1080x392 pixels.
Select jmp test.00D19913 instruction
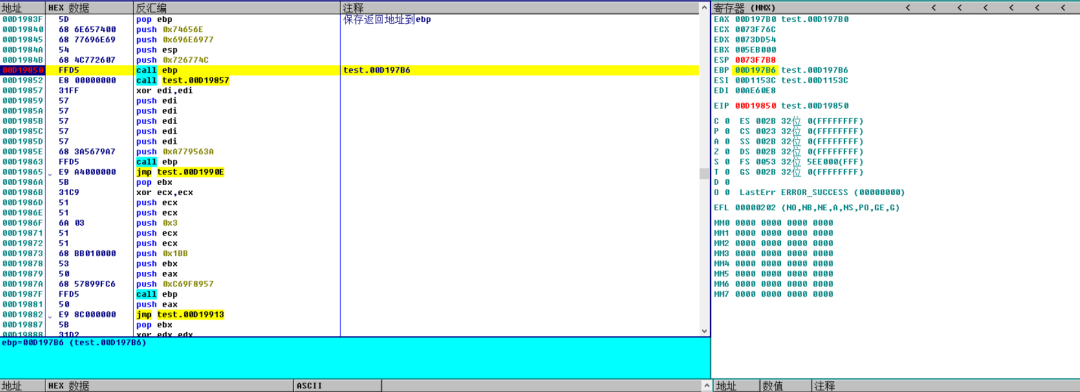point(180,314)
